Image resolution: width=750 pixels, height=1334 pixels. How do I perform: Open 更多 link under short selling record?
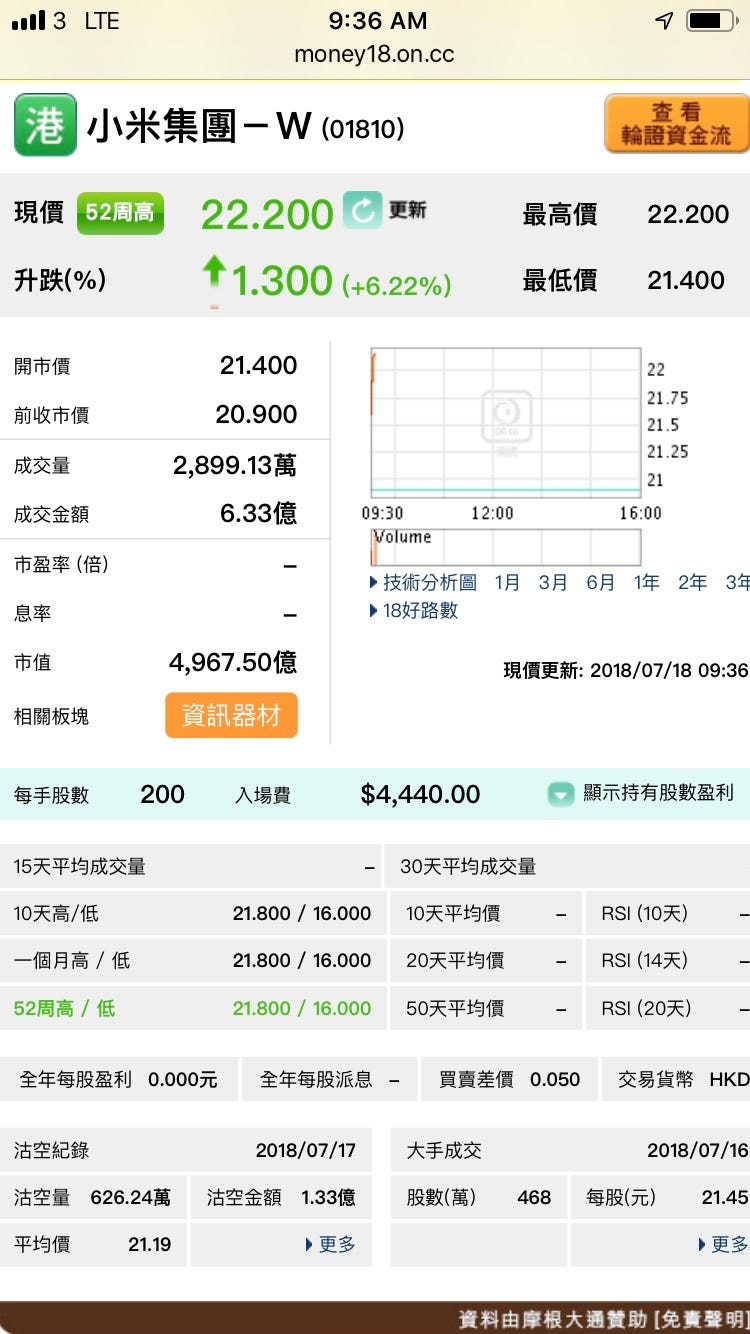tap(331, 1245)
